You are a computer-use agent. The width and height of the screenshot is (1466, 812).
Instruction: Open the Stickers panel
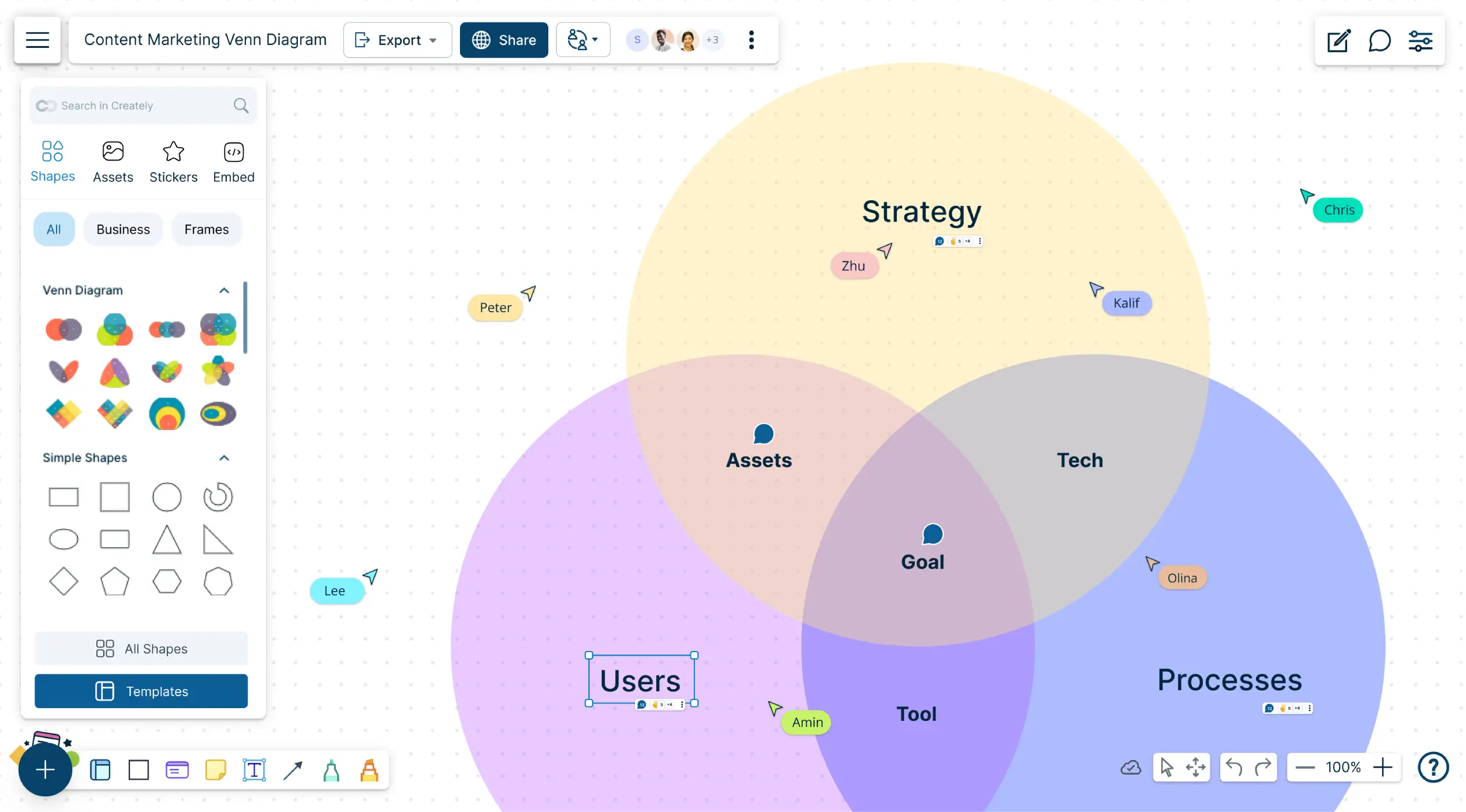click(173, 161)
